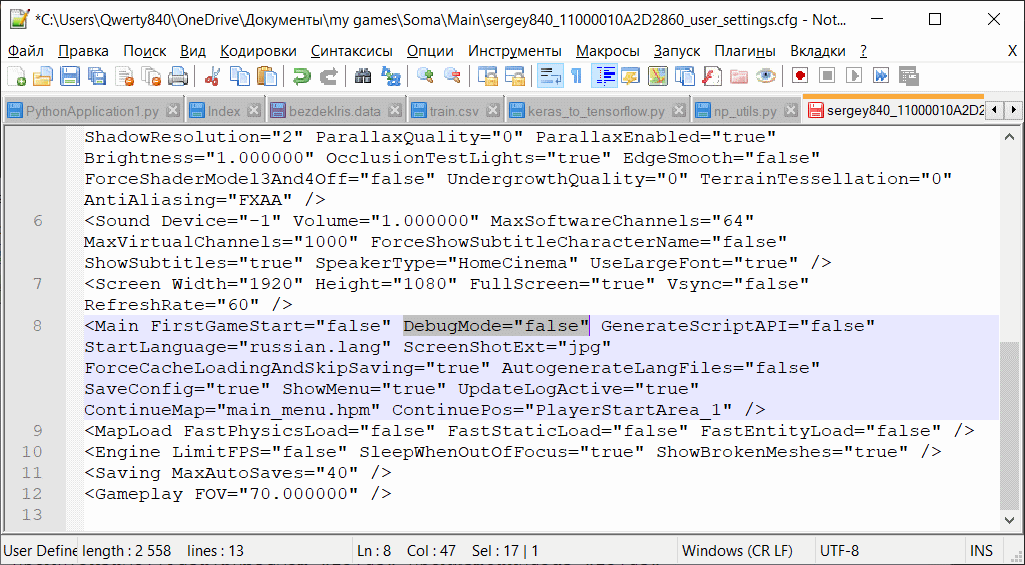The height and width of the screenshot is (565, 1025).
Task: Close the np_utils.py tab
Action: point(791,111)
